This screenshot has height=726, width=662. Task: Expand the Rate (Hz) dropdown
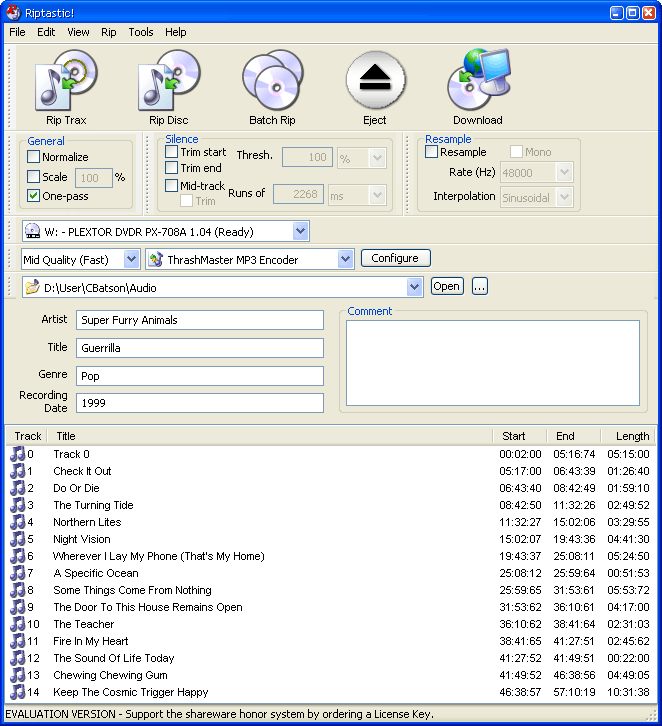coord(564,172)
